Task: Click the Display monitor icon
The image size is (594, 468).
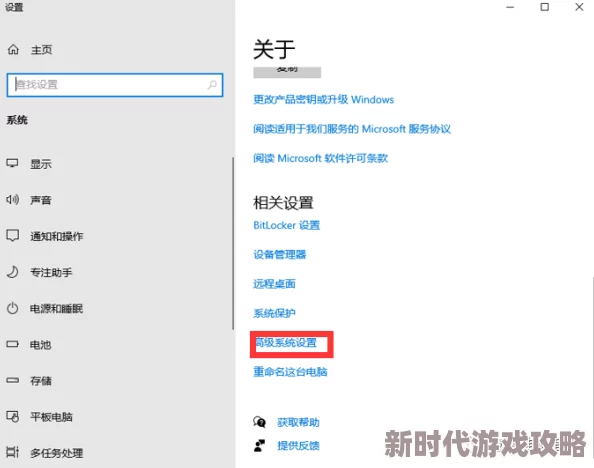Action: pos(12,164)
